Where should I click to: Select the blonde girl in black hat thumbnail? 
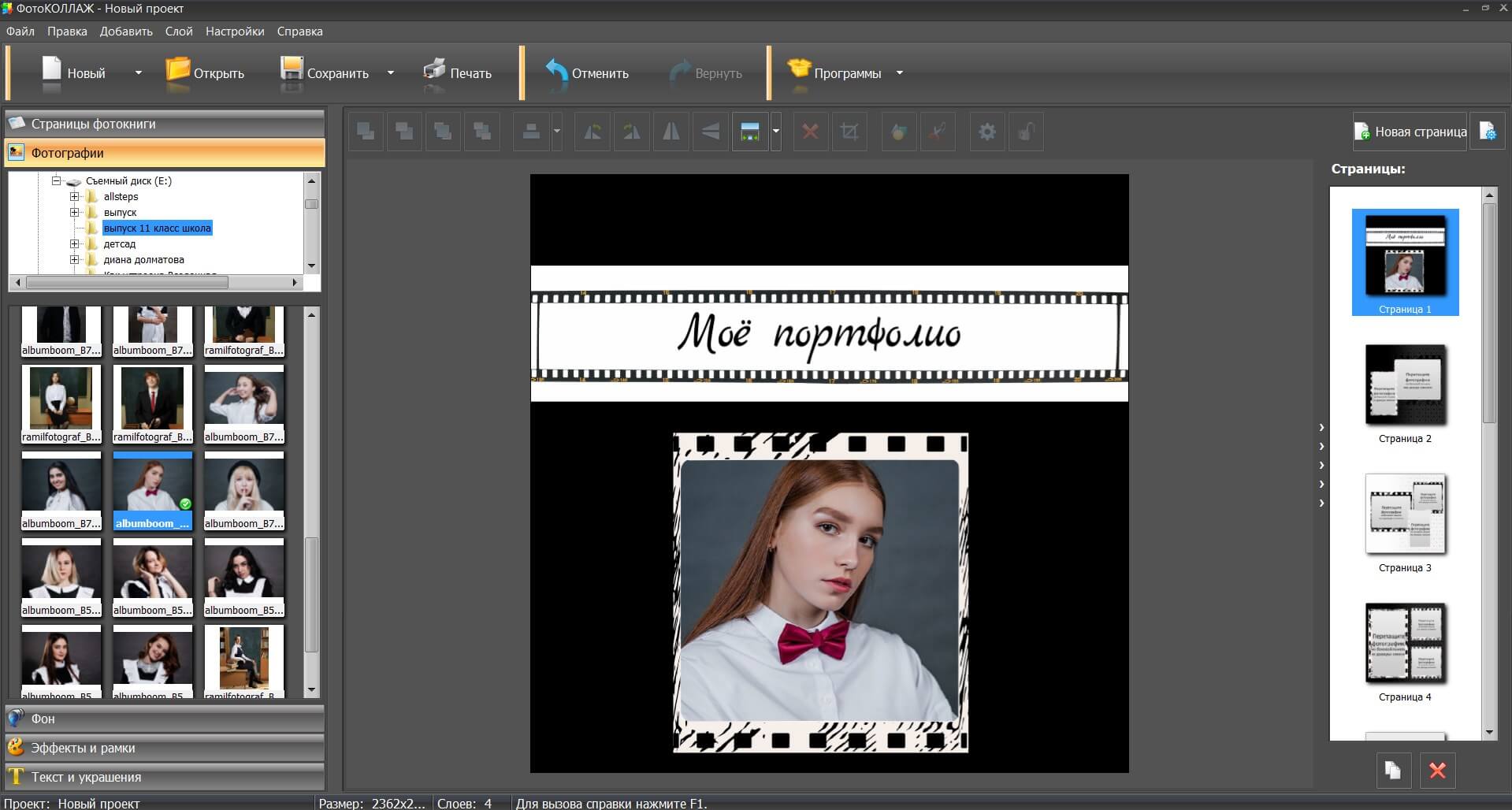244,491
